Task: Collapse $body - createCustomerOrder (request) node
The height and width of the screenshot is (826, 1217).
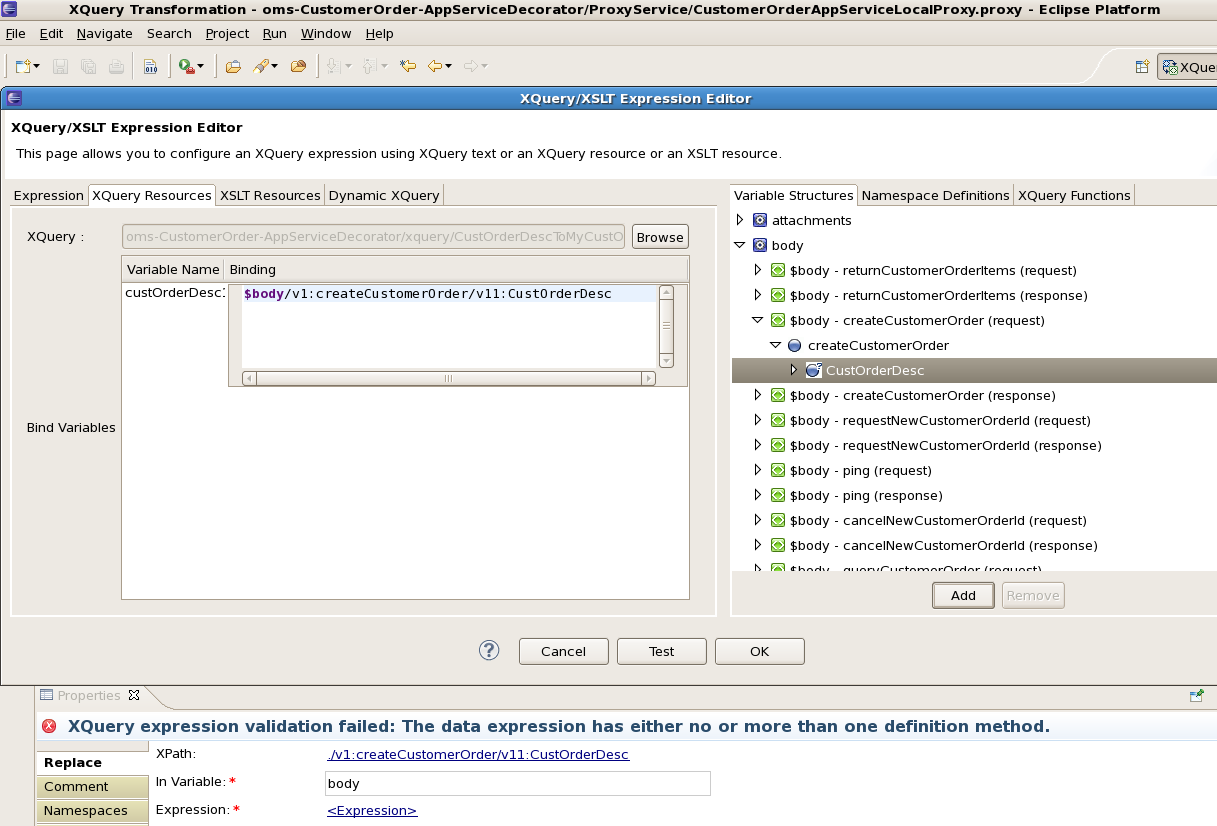Action: coord(758,320)
